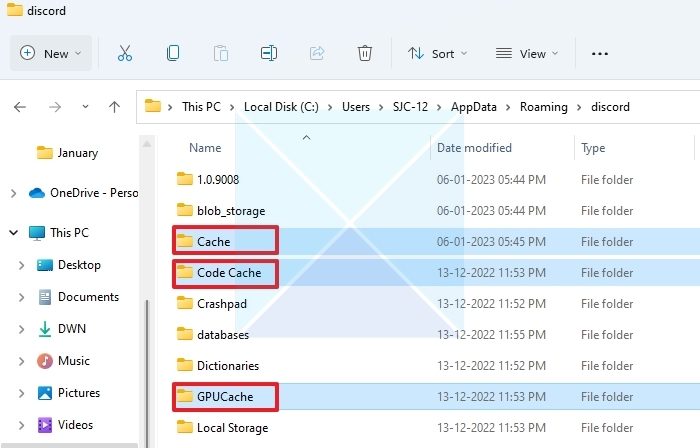Click the Delete trash can icon

click(365, 53)
